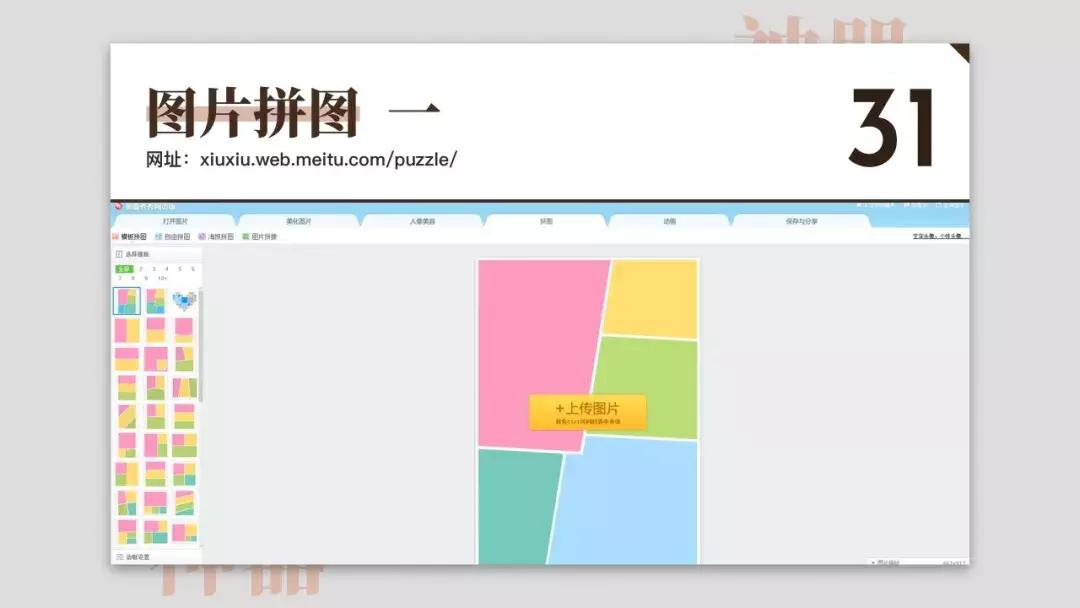Filter templates by 3 photos

tap(153, 269)
